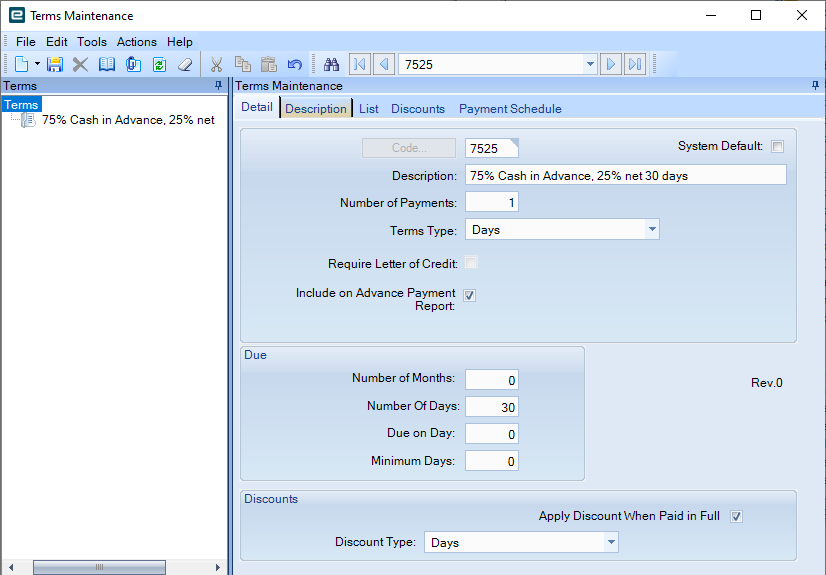This screenshot has height=575, width=826.
Task: Click the Number of Months field
Action: click(492, 380)
